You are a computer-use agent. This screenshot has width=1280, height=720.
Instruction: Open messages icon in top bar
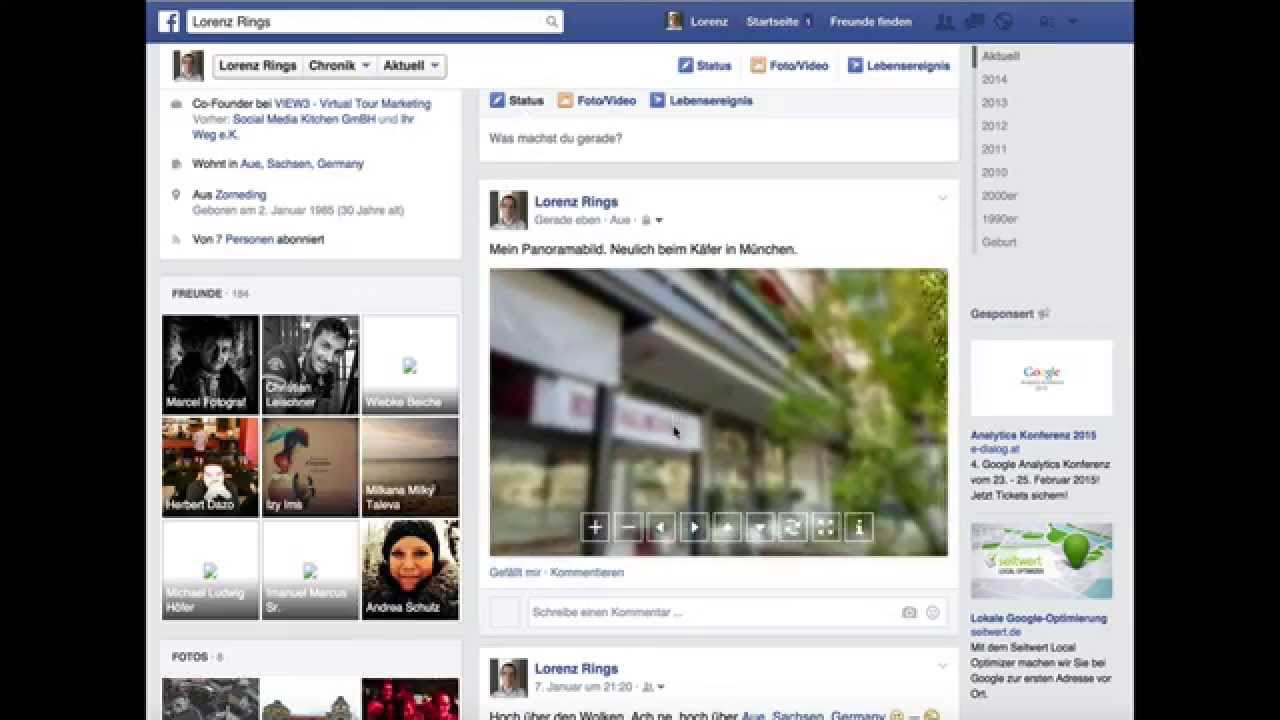(974, 22)
